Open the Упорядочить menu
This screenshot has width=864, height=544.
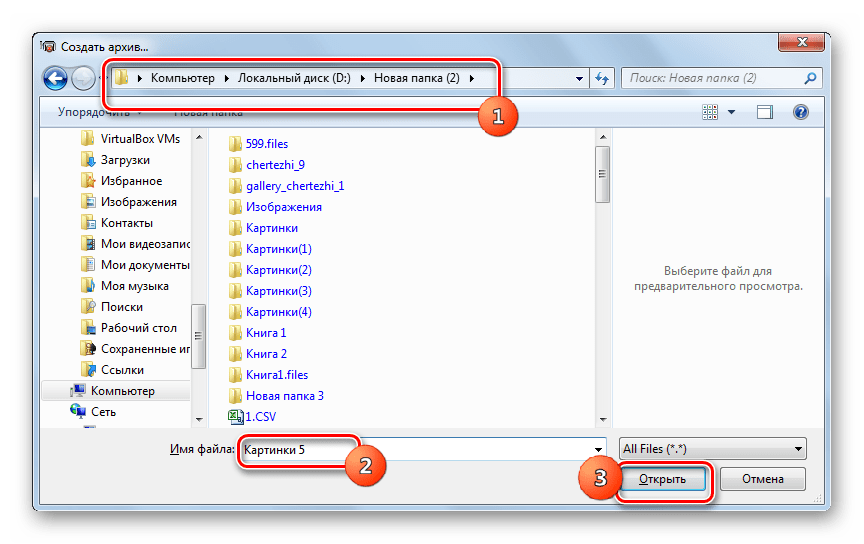[x=100, y=112]
